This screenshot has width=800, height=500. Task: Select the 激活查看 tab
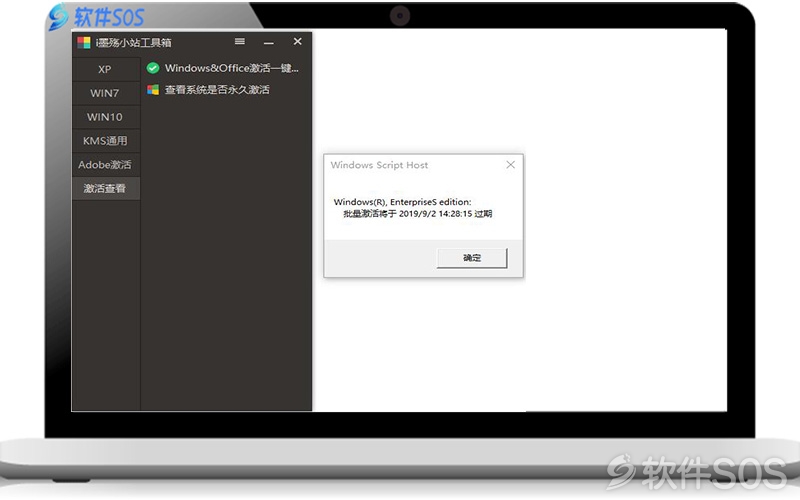click(106, 188)
